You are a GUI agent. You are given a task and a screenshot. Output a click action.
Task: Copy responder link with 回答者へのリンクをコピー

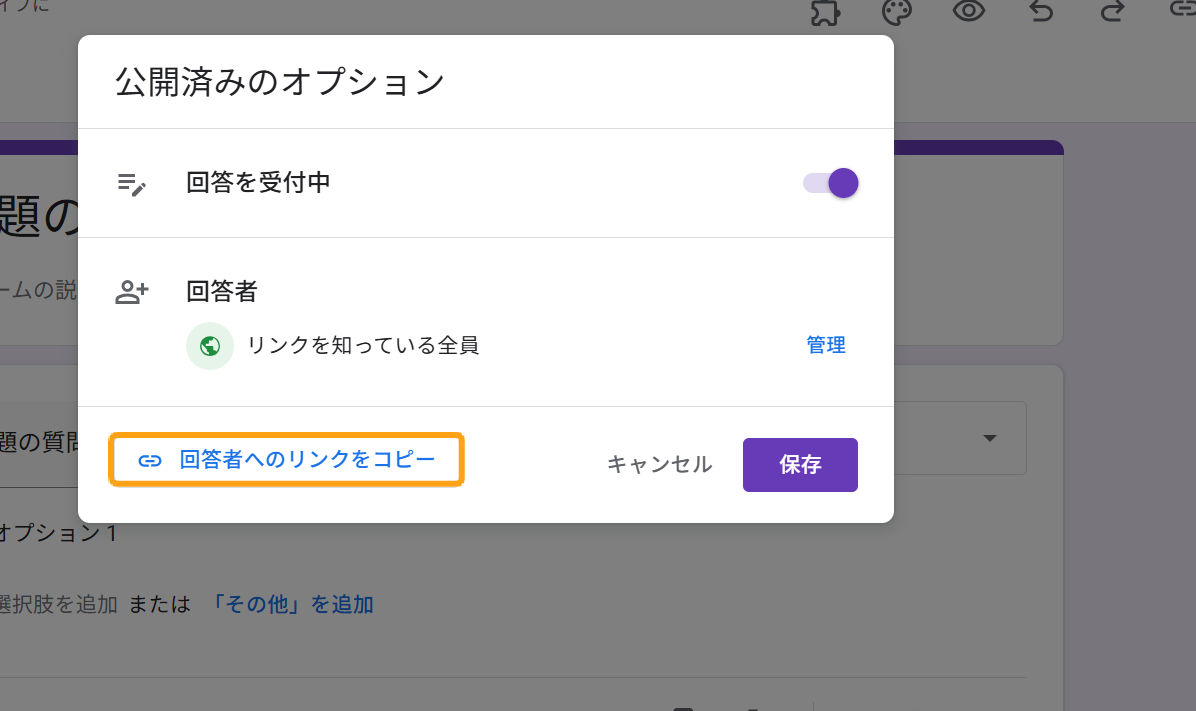click(x=287, y=460)
